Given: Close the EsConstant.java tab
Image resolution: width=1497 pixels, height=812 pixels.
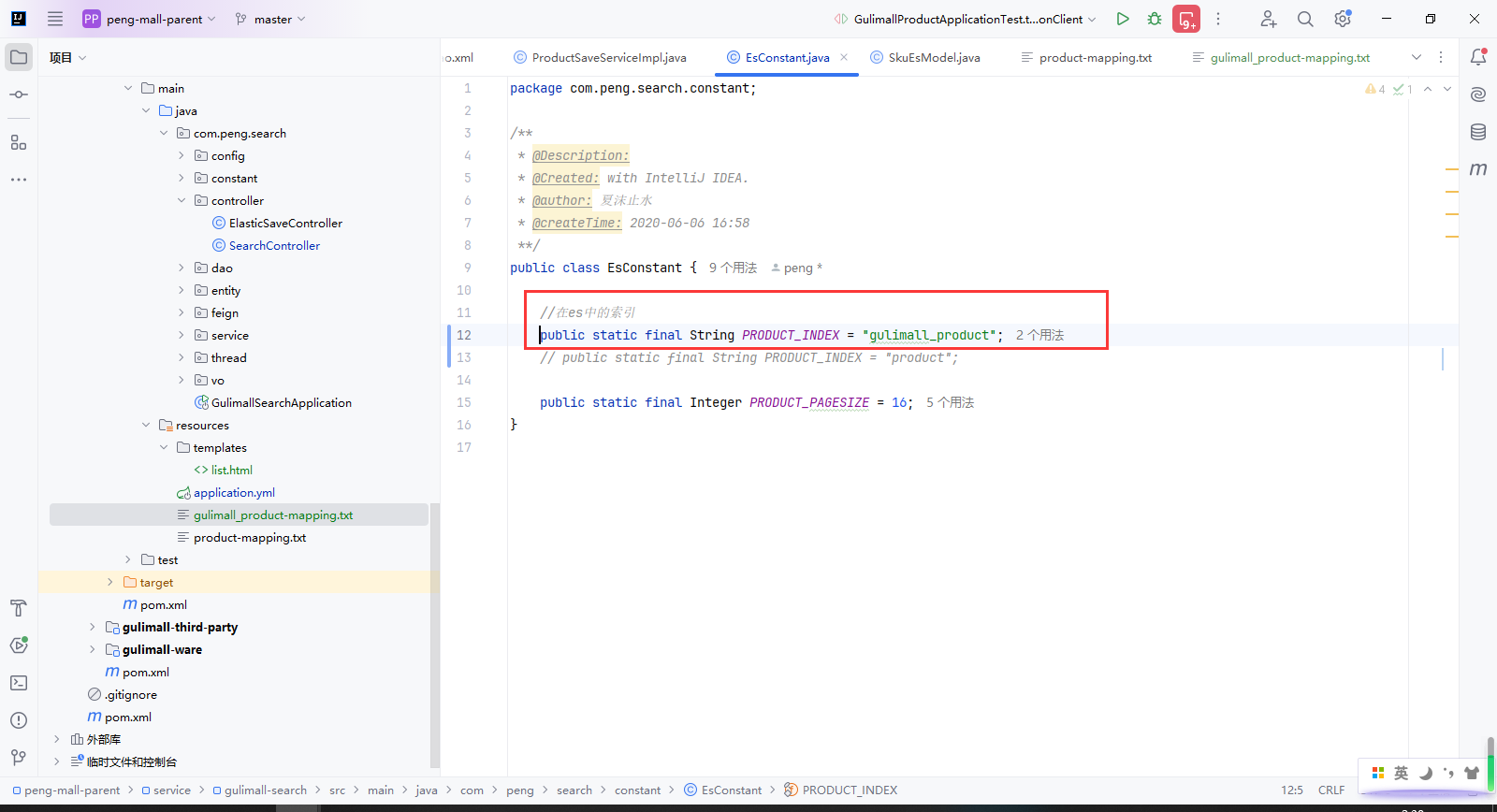Looking at the screenshot, I should coord(844,57).
